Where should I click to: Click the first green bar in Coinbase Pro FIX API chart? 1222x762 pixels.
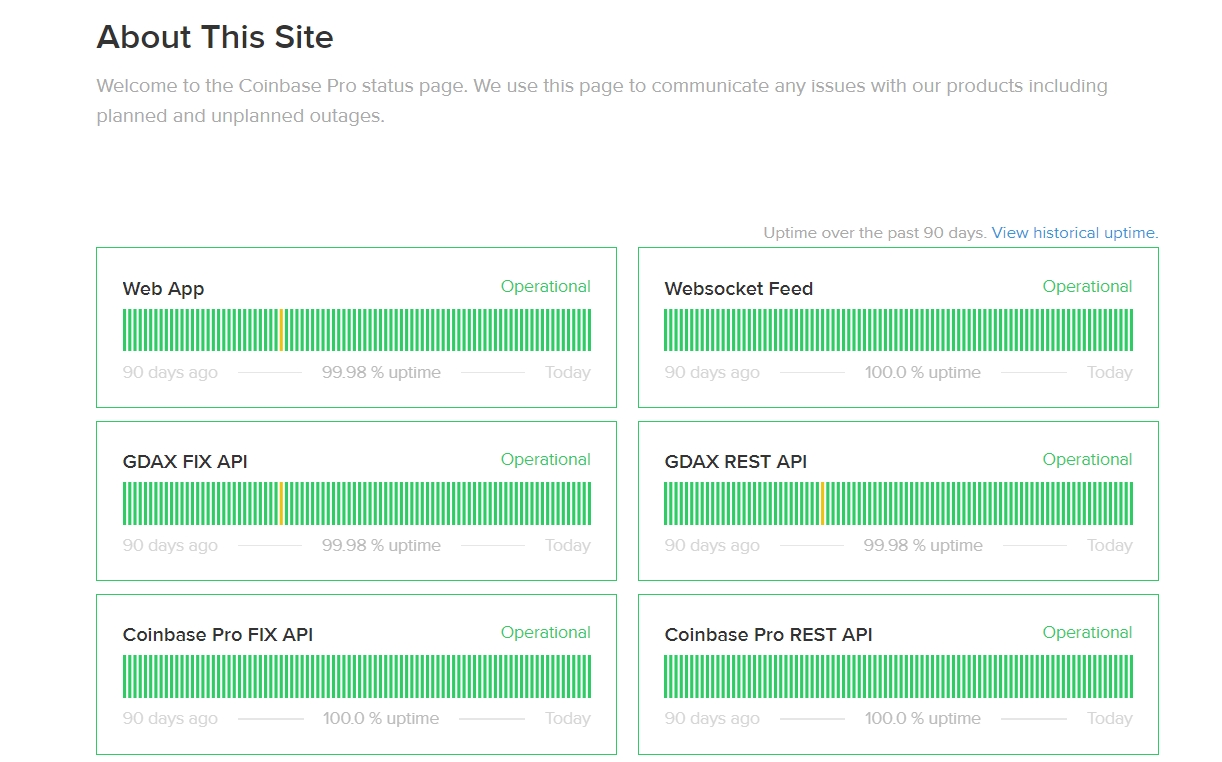(125, 676)
